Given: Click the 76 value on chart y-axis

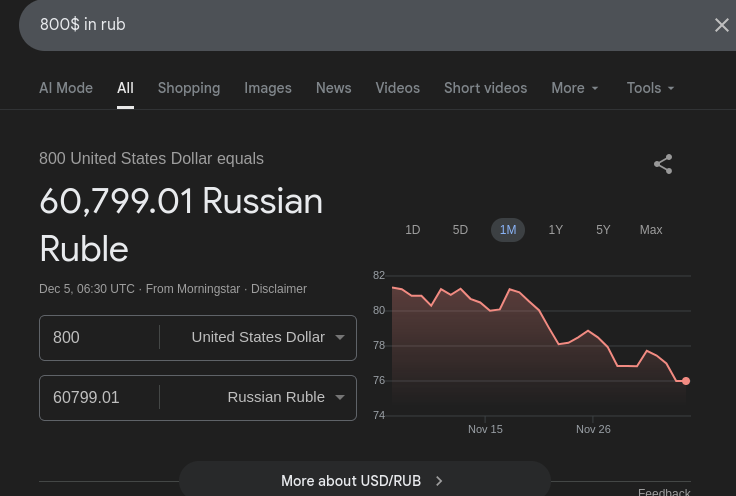Looking at the screenshot, I should pos(379,381).
